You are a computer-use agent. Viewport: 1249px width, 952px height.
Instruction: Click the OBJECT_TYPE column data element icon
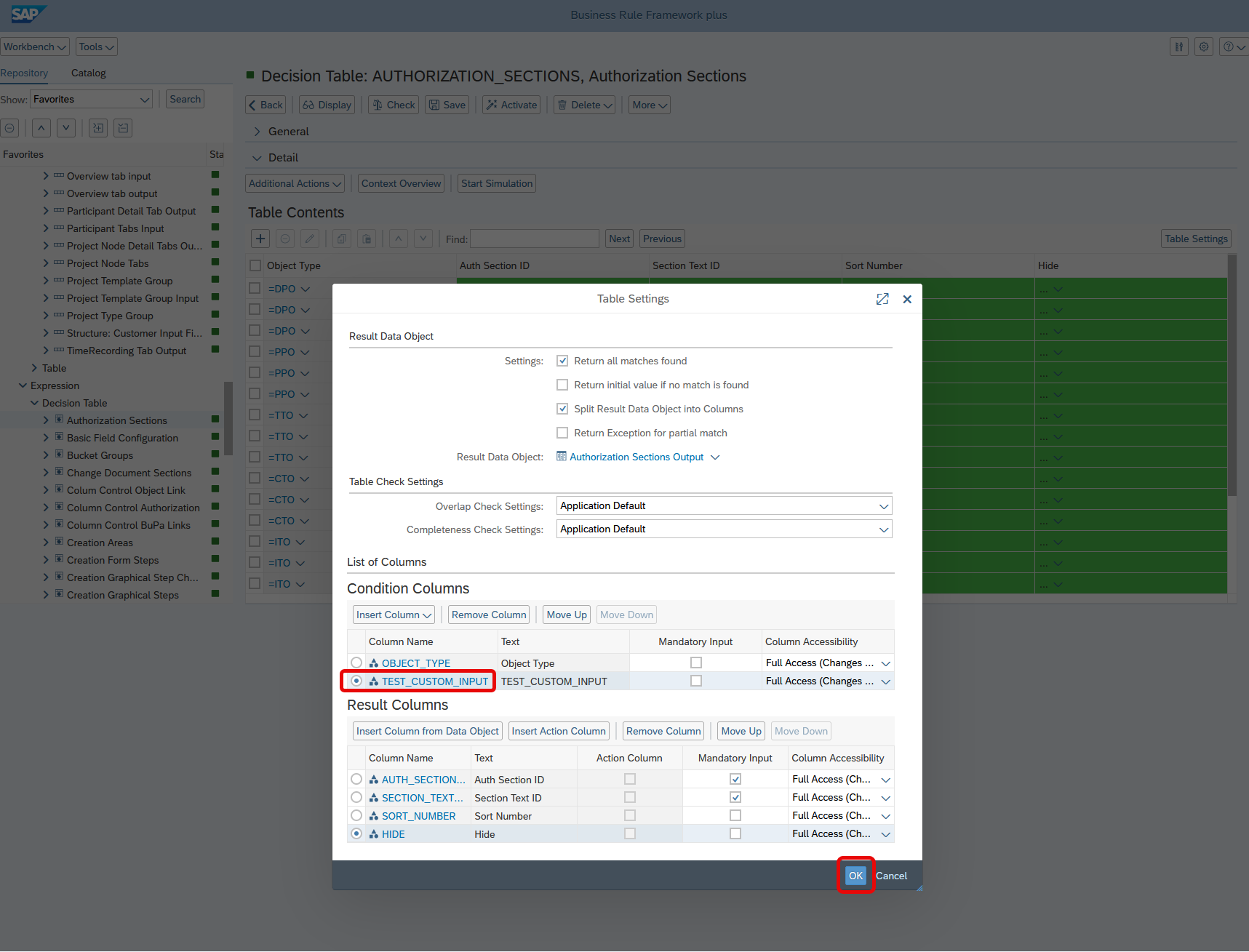tap(374, 663)
